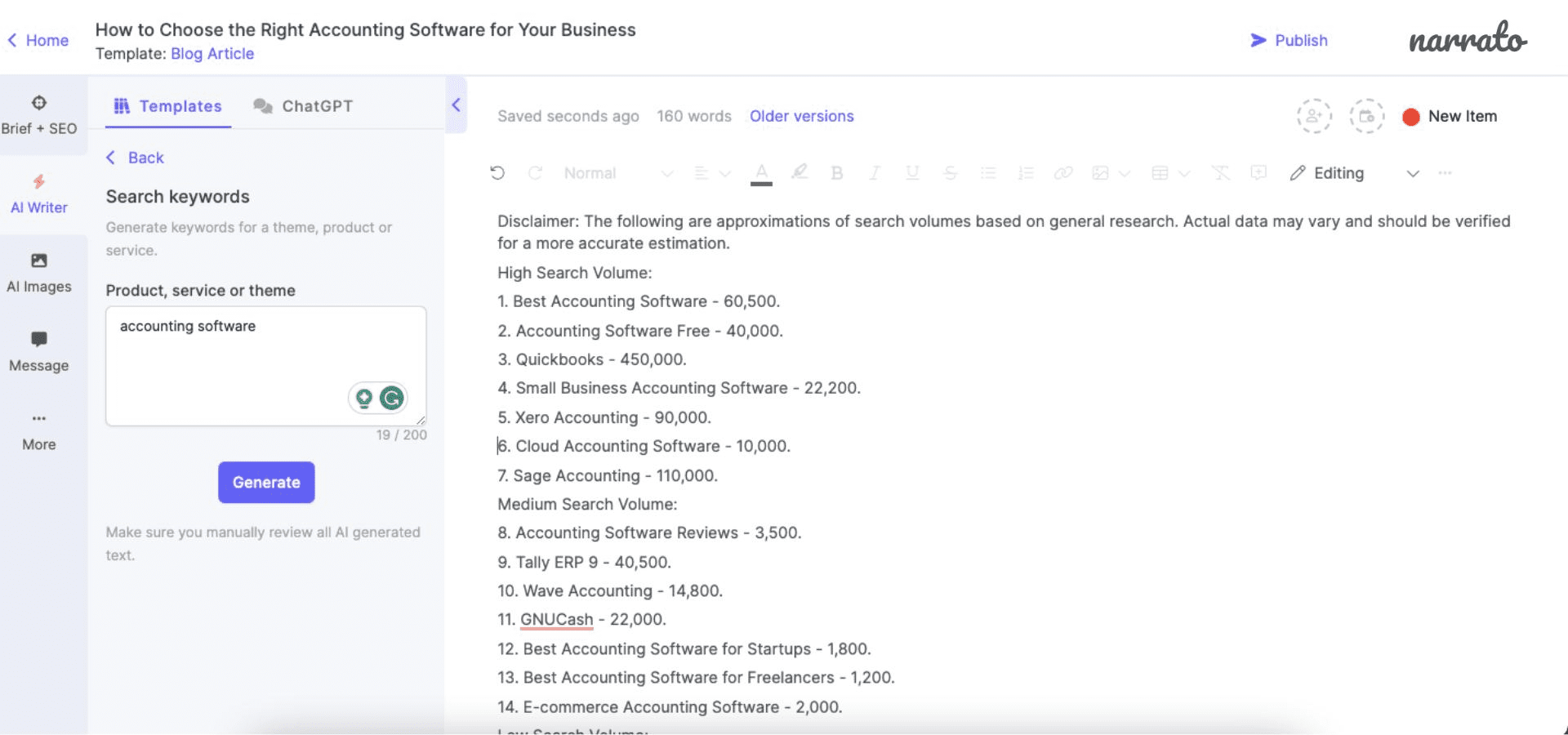Screen dimensions: 1568x735
Task: Insert a table
Action: coord(1160,173)
